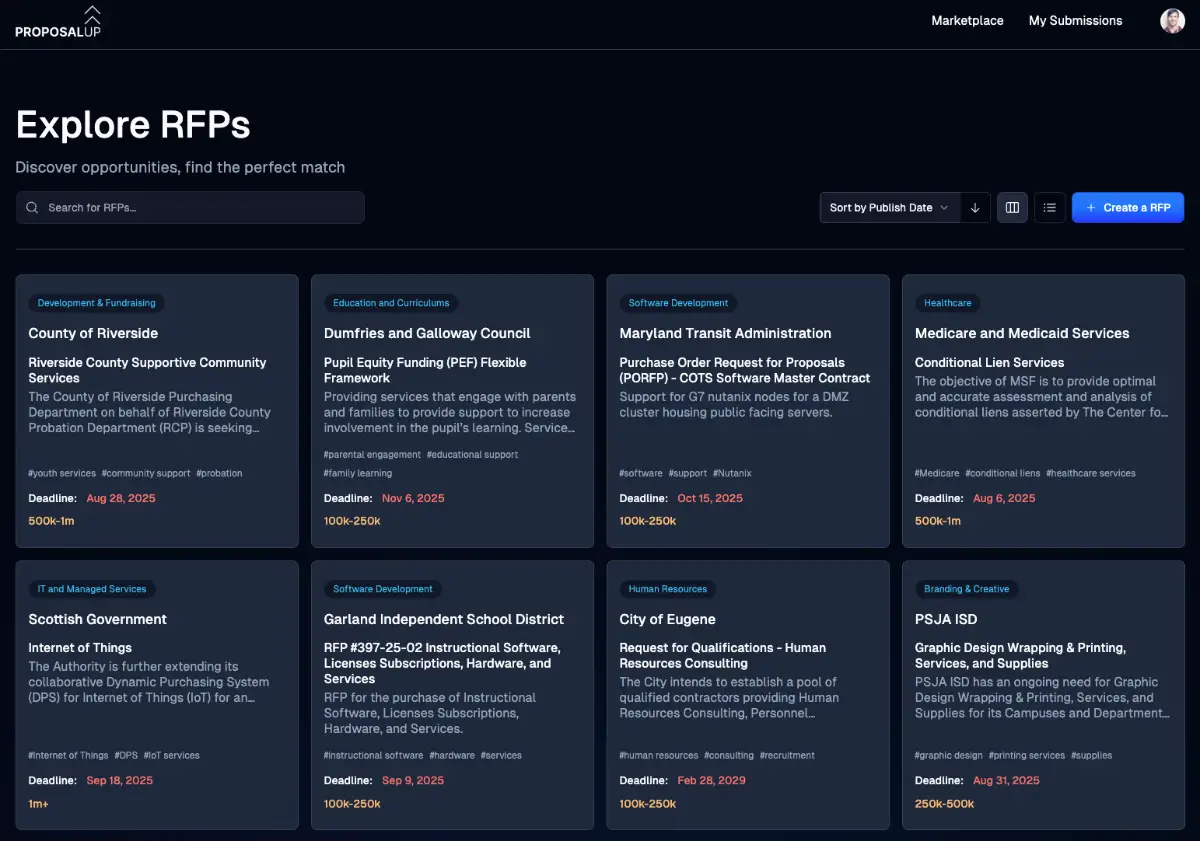Image resolution: width=1200 pixels, height=841 pixels.
Task: Click the ProposalUp logo
Action: pos(58,22)
